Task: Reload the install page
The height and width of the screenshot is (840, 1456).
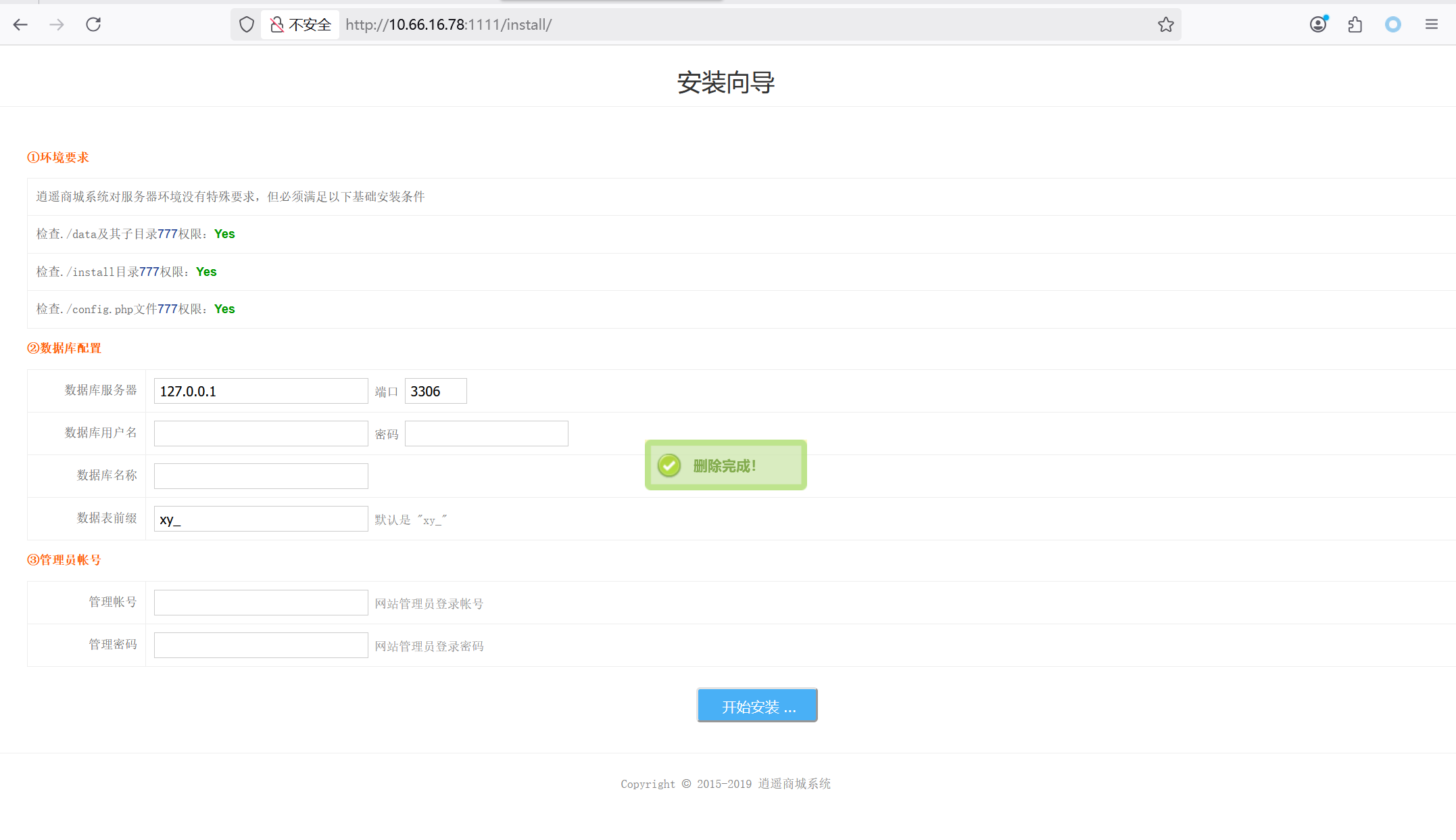Action: click(93, 25)
